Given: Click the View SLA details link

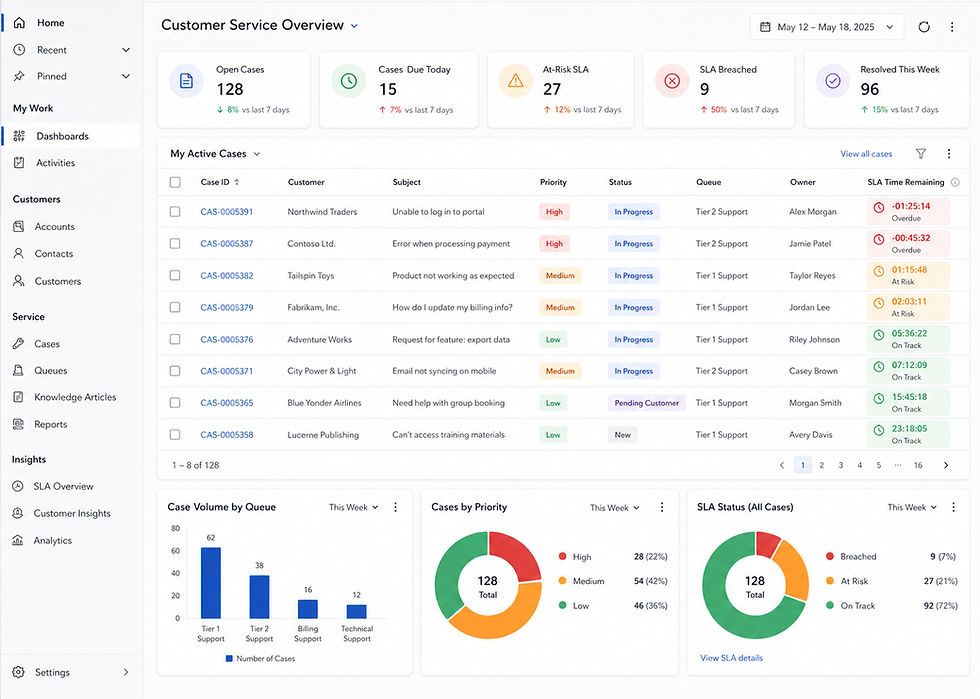Looking at the screenshot, I should (x=731, y=658).
